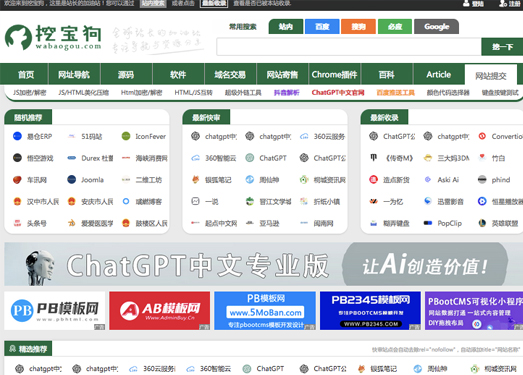The height and width of the screenshot is (375, 523).
Task: Open the orange 百度推送工具 link
Action: [395, 92]
